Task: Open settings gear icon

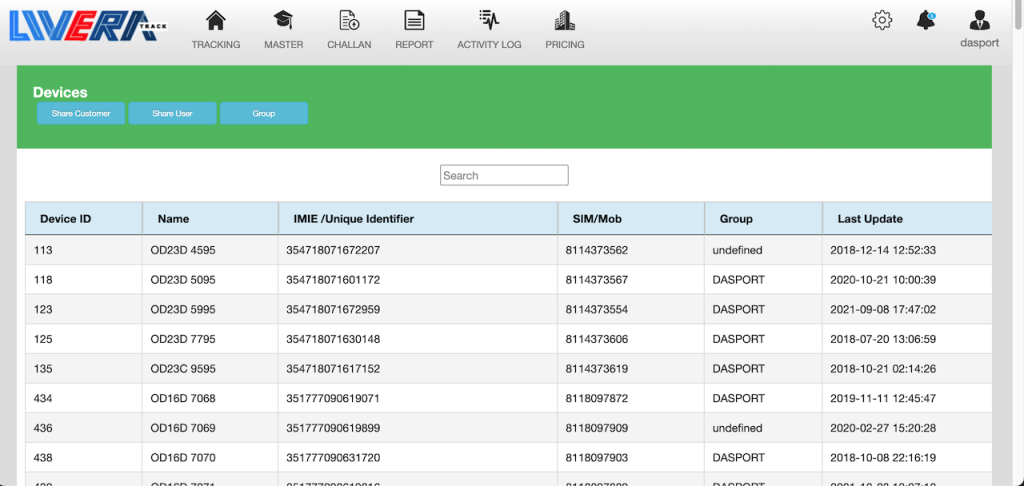Action: [x=882, y=20]
